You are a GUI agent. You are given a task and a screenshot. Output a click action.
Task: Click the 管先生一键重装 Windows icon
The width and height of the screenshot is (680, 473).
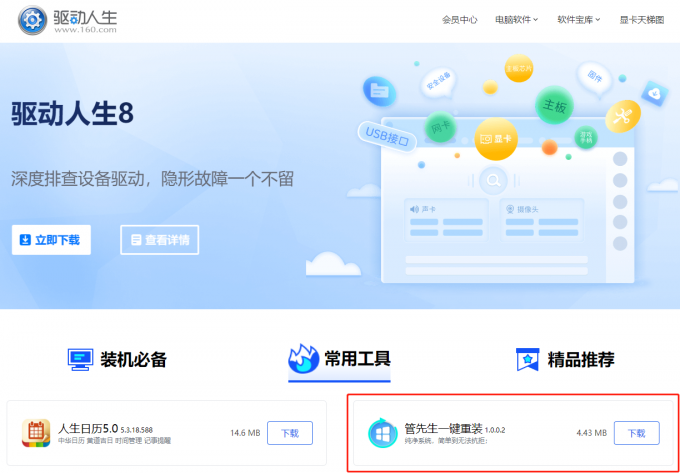click(382, 433)
